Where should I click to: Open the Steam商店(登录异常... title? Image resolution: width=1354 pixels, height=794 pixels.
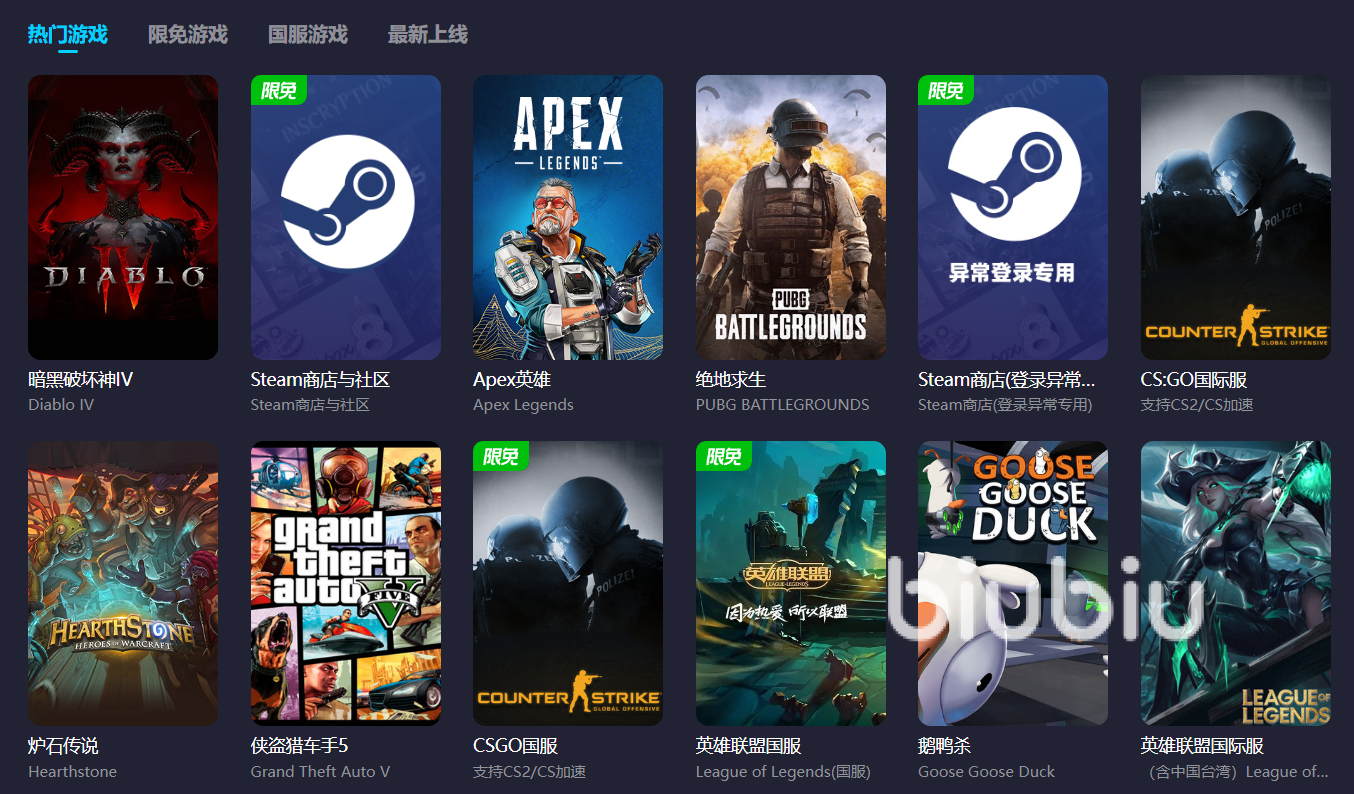click(1007, 380)
